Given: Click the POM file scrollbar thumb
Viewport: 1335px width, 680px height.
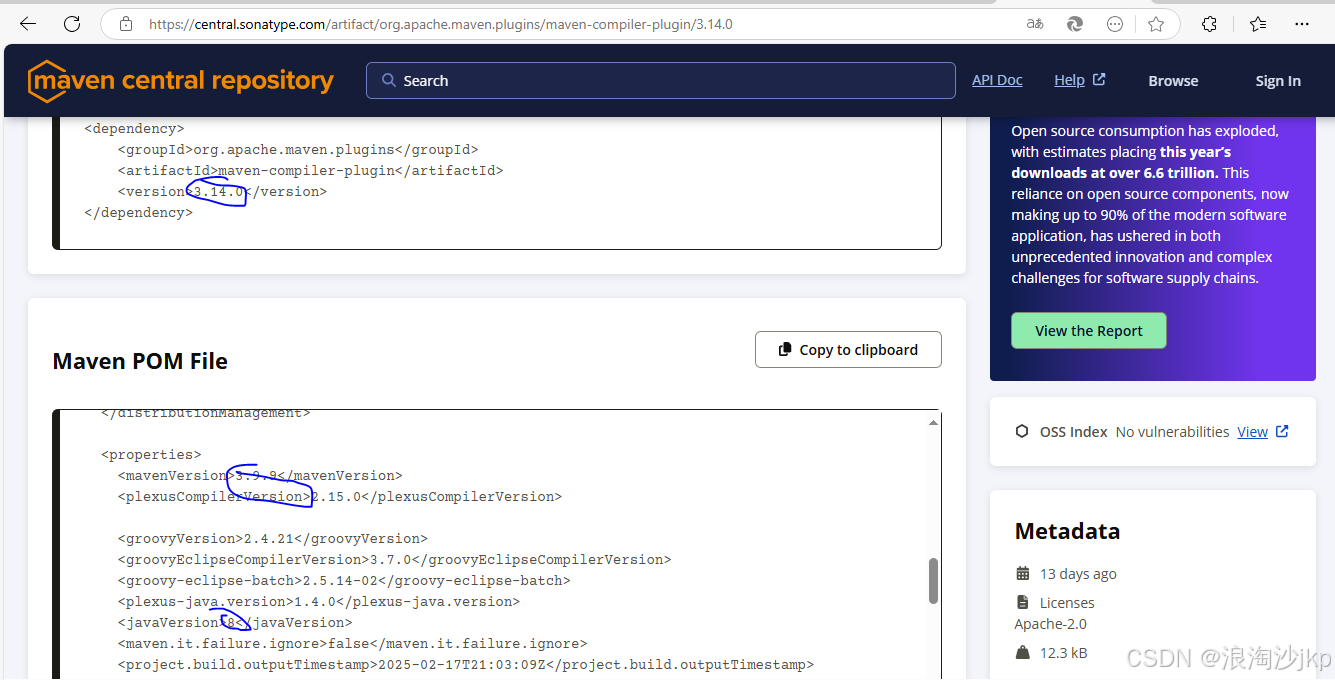Looking at the screenshot, I should tap(933, 581).
